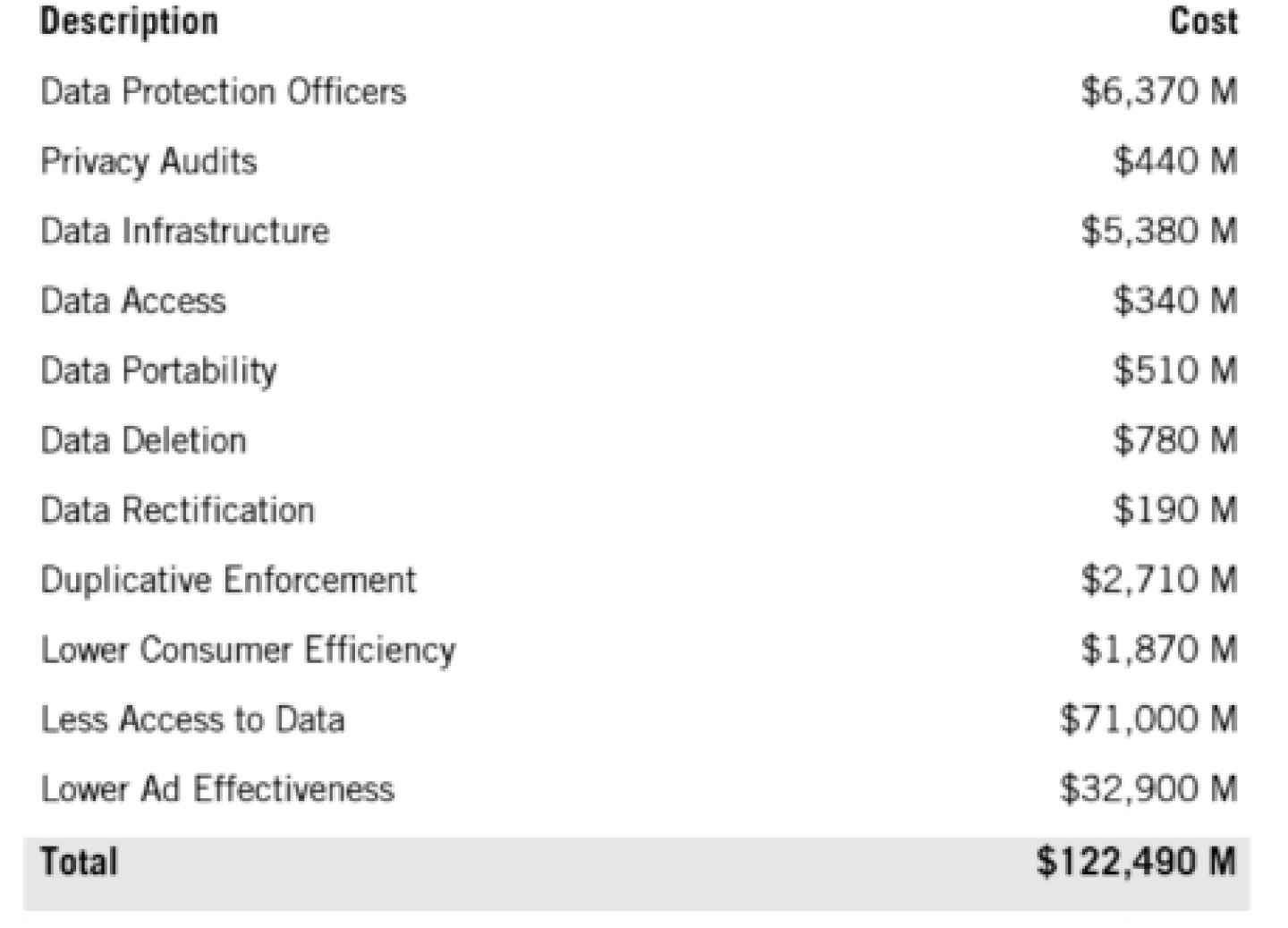
Task: Click the Description column header
Action: pos(130,21)
